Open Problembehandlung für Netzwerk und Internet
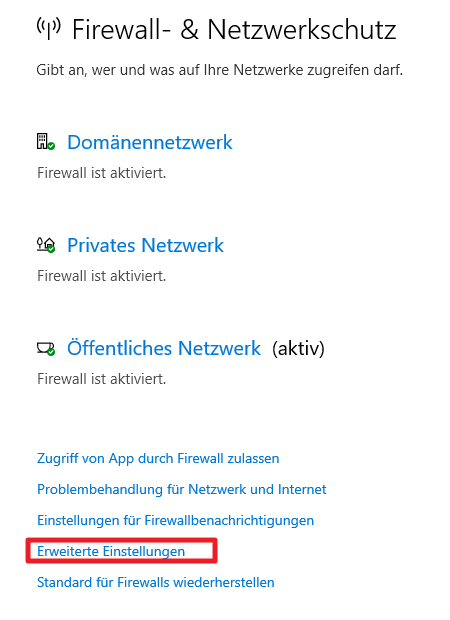The width and height of the screenshot is (450, 620). [182, 490]
